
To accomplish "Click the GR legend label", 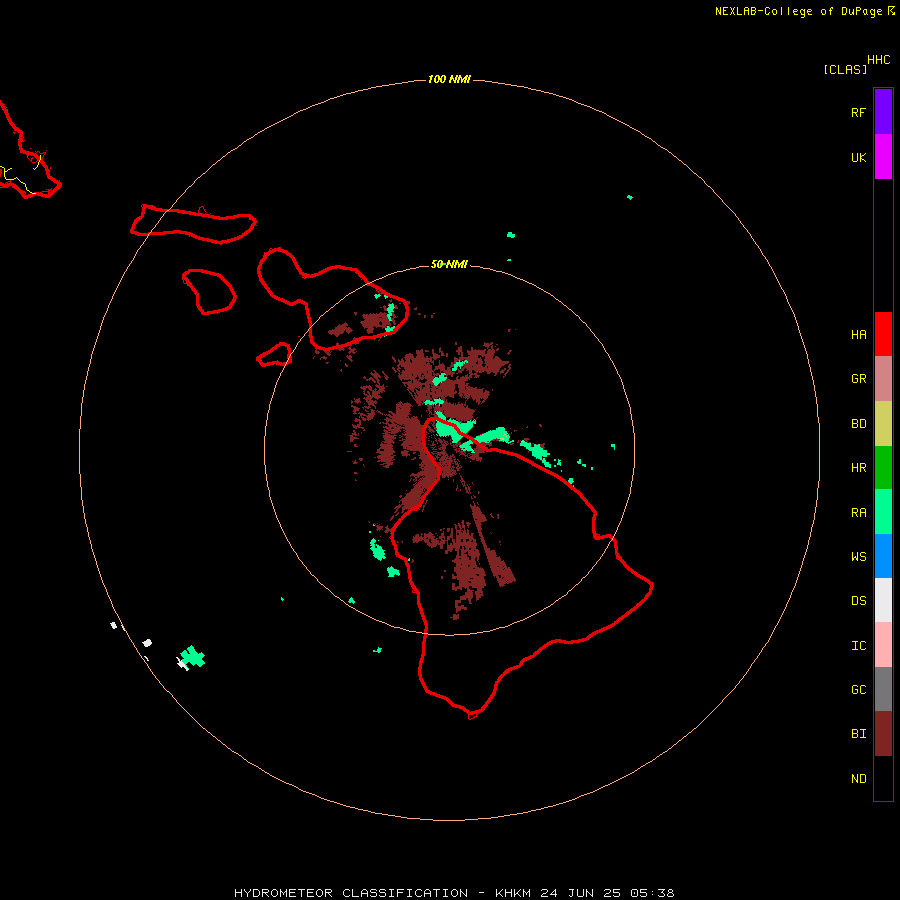I will 858,379.
